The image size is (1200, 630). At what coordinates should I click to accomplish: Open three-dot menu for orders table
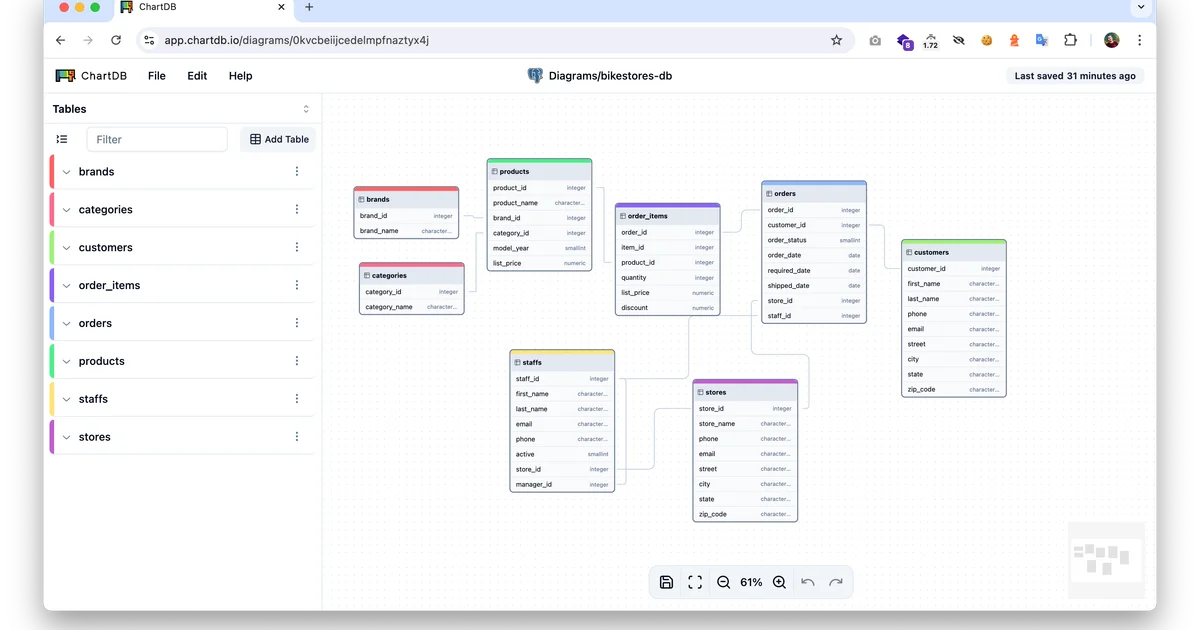tap(297, 324)
